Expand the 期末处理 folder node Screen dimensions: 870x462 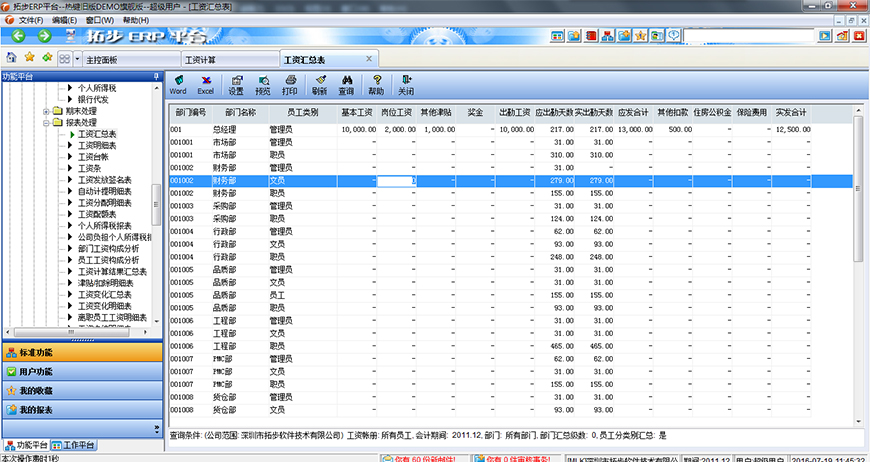click(x=46, y=111)
